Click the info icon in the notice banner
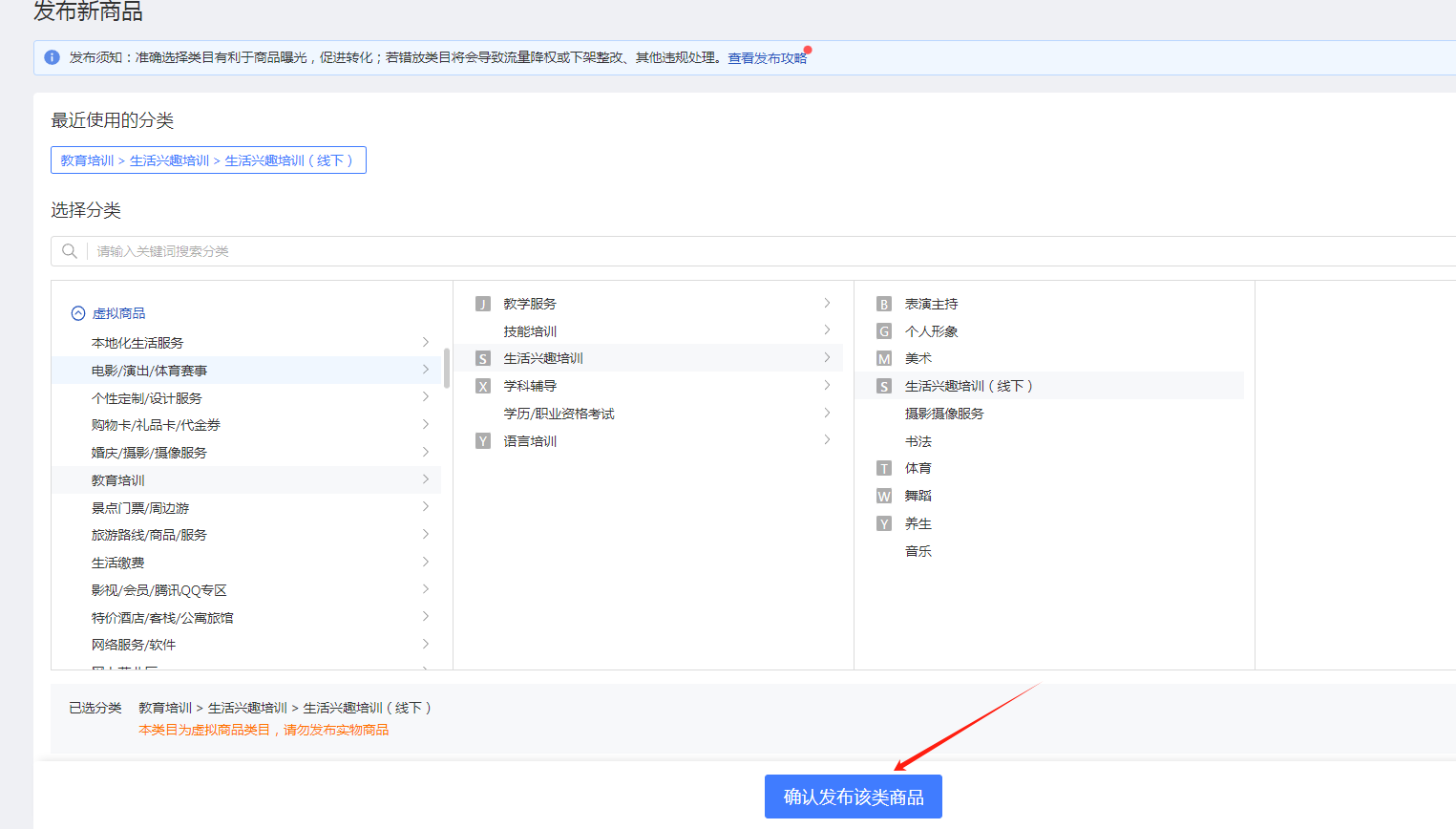 53,57
